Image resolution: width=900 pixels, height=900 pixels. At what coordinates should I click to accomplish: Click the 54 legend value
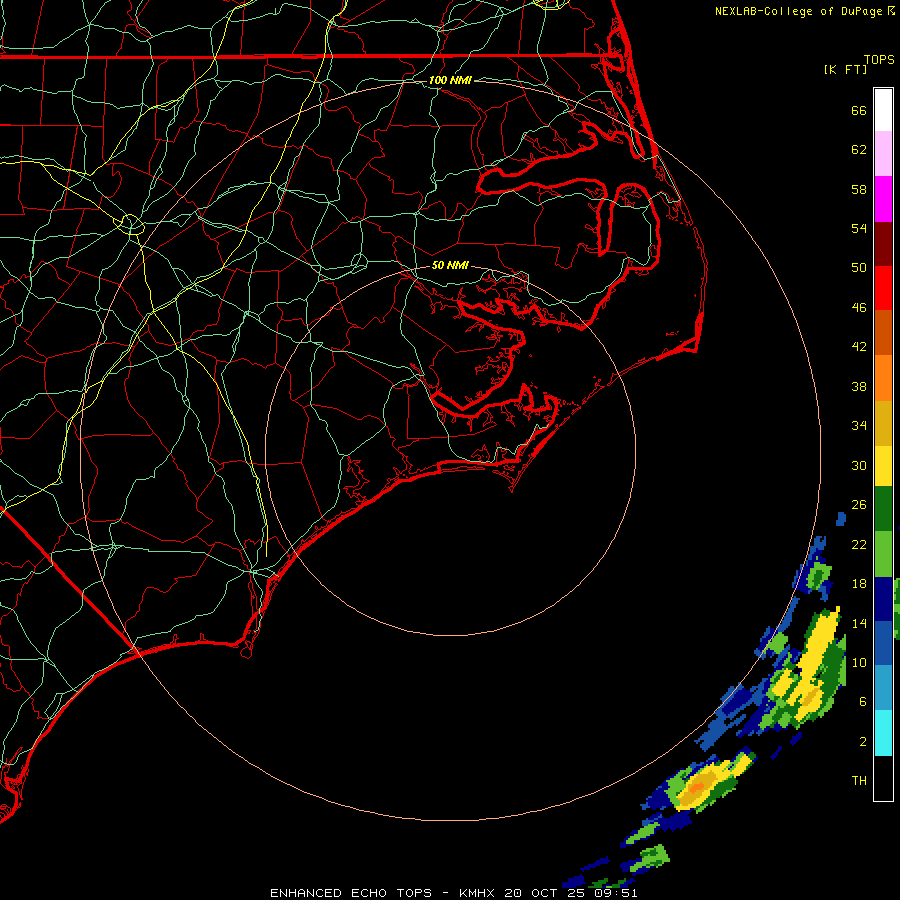click(859, 228)
